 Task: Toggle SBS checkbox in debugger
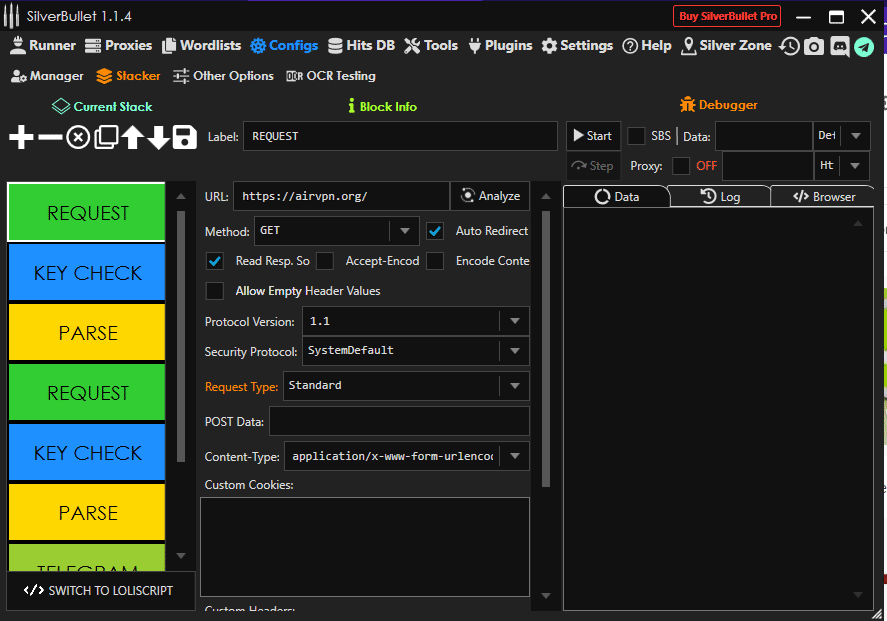[x=636, y=136]
